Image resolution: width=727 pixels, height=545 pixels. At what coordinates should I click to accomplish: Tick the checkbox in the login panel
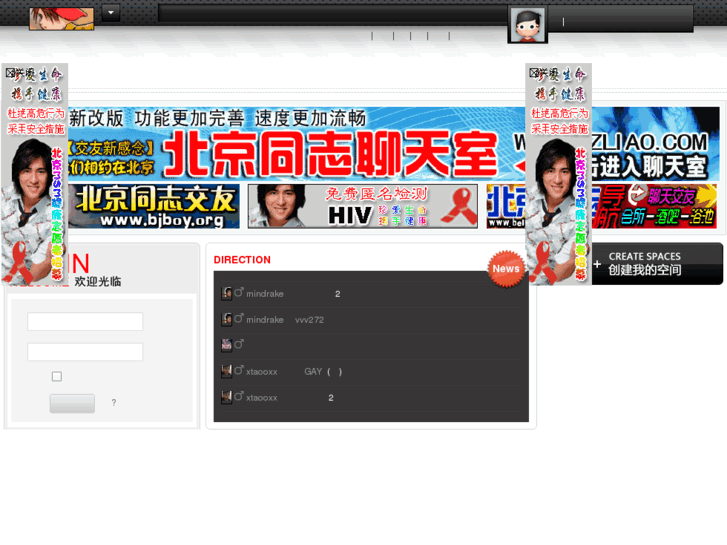pos(57,376)
